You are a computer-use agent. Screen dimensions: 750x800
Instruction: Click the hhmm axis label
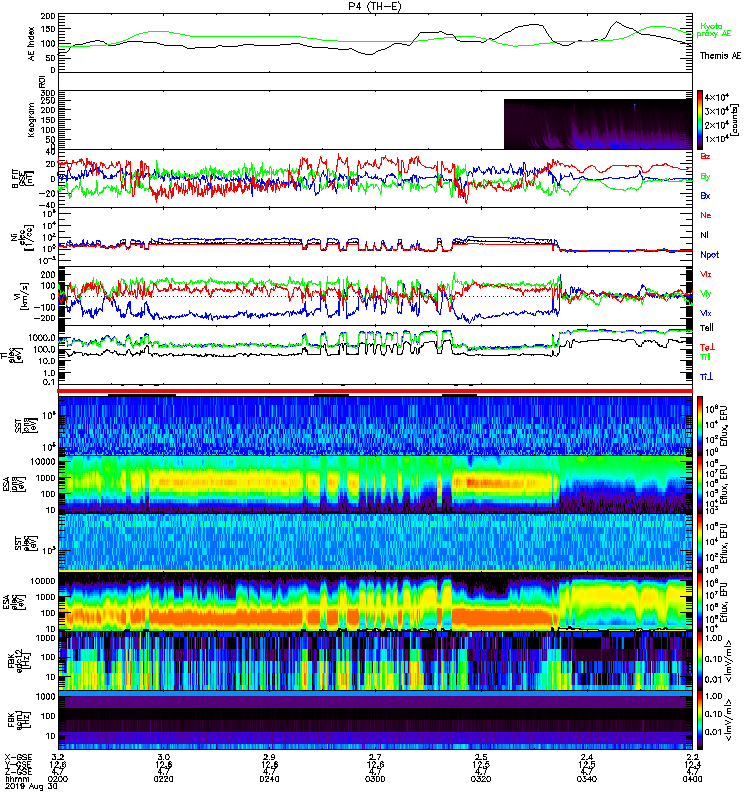coord(16,779)
